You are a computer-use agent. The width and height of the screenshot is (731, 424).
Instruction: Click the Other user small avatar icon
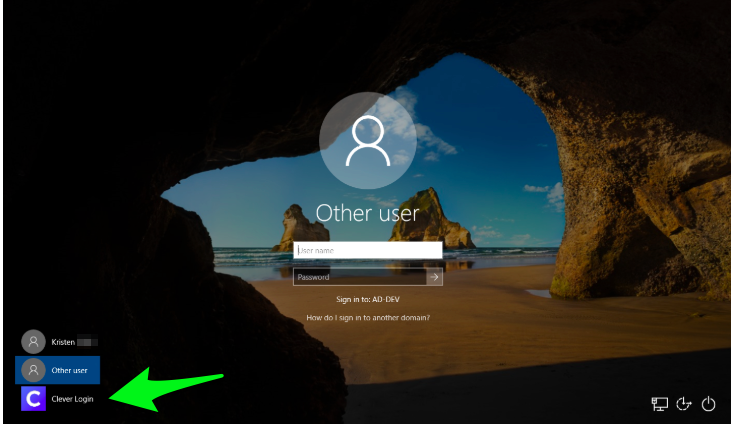pos(33,370)
